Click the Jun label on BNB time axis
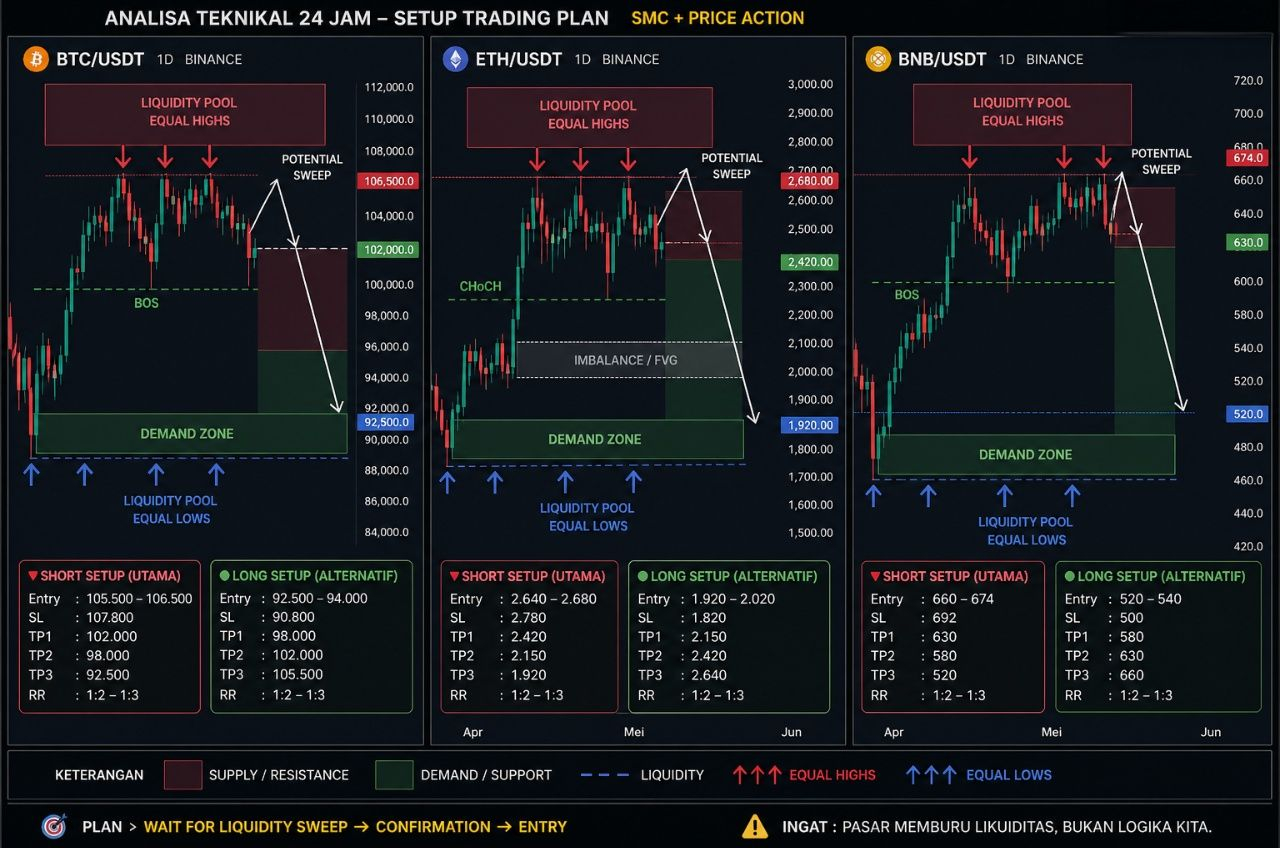Viewport: 1280px width, 848px height. click(1211, 732)
